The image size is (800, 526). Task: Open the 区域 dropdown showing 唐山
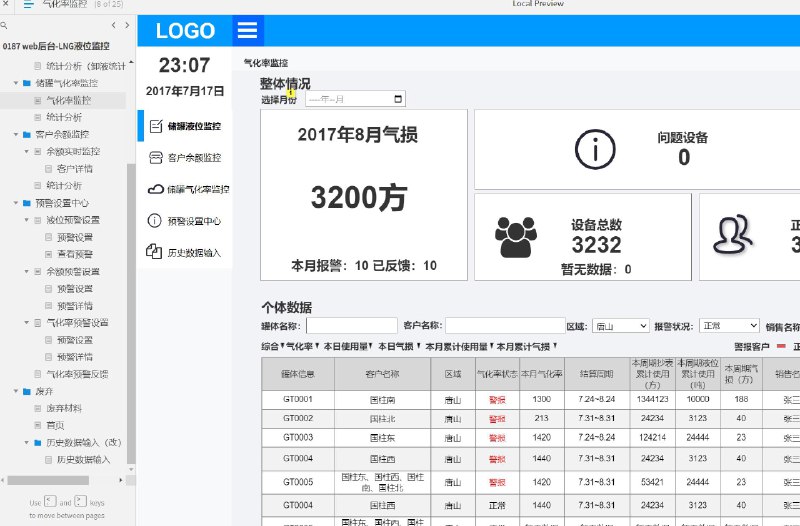620,326
